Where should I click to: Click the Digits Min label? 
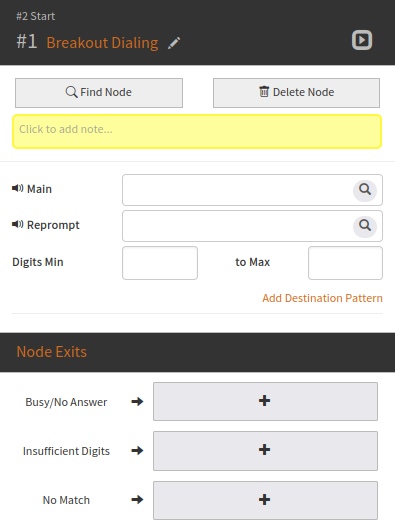38,262
